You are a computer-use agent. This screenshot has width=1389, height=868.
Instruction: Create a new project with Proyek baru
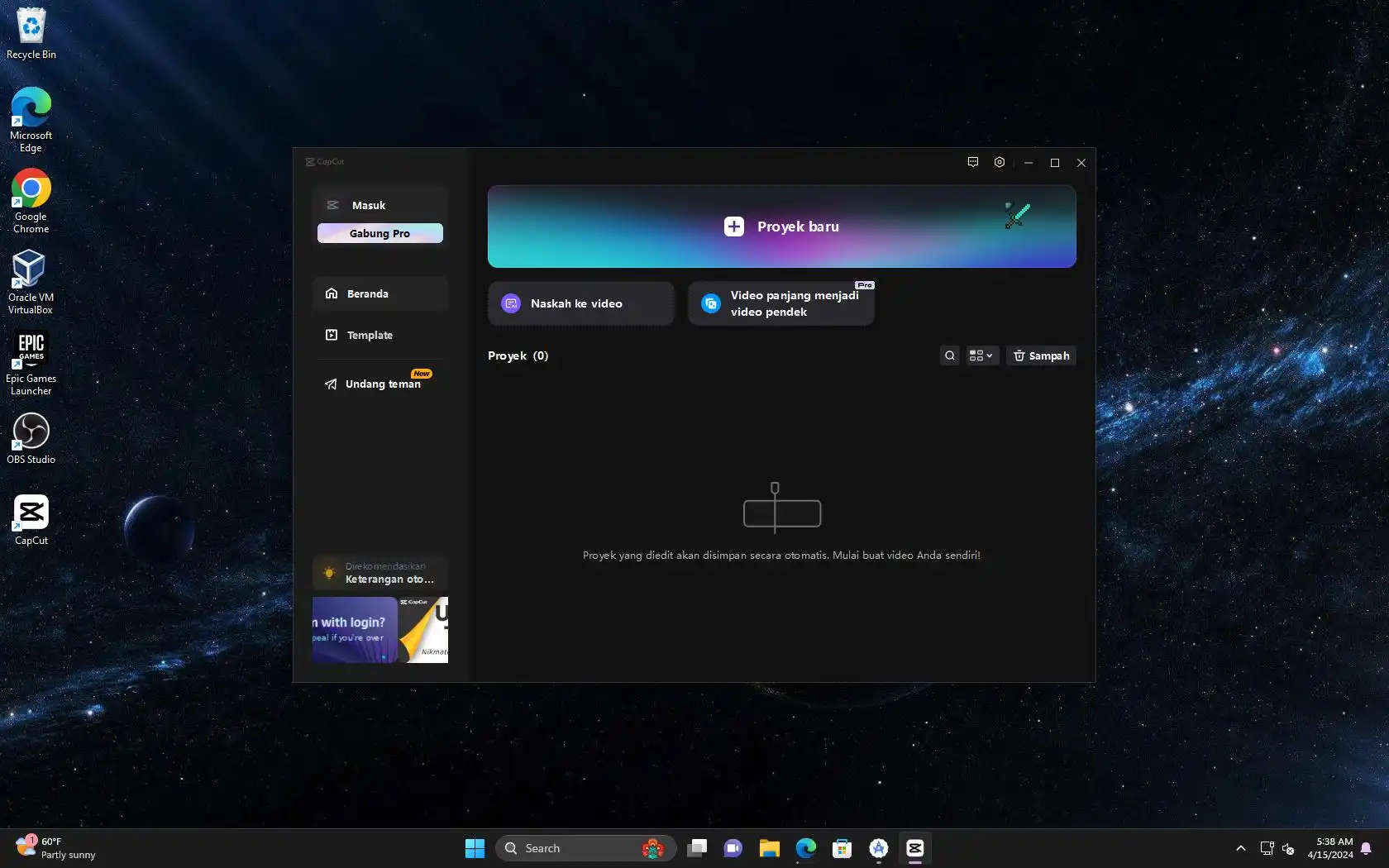[x=781, y=227]
